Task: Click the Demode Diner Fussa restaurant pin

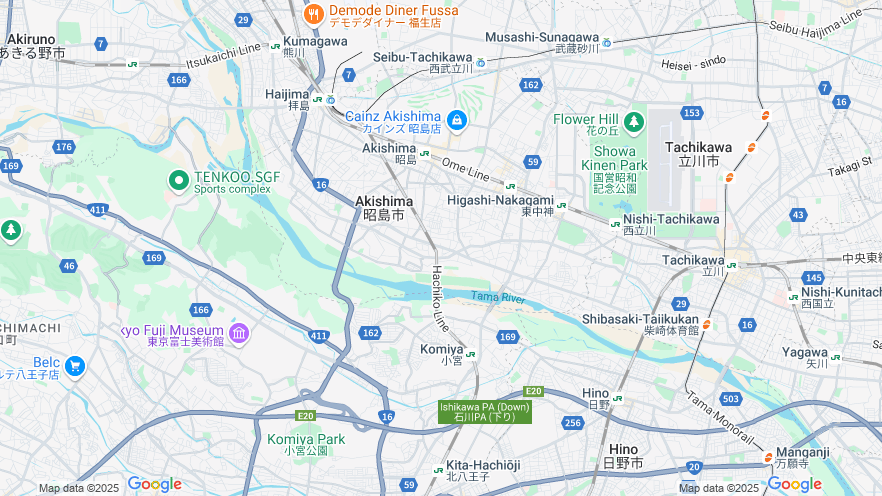Action: (313, 14)
